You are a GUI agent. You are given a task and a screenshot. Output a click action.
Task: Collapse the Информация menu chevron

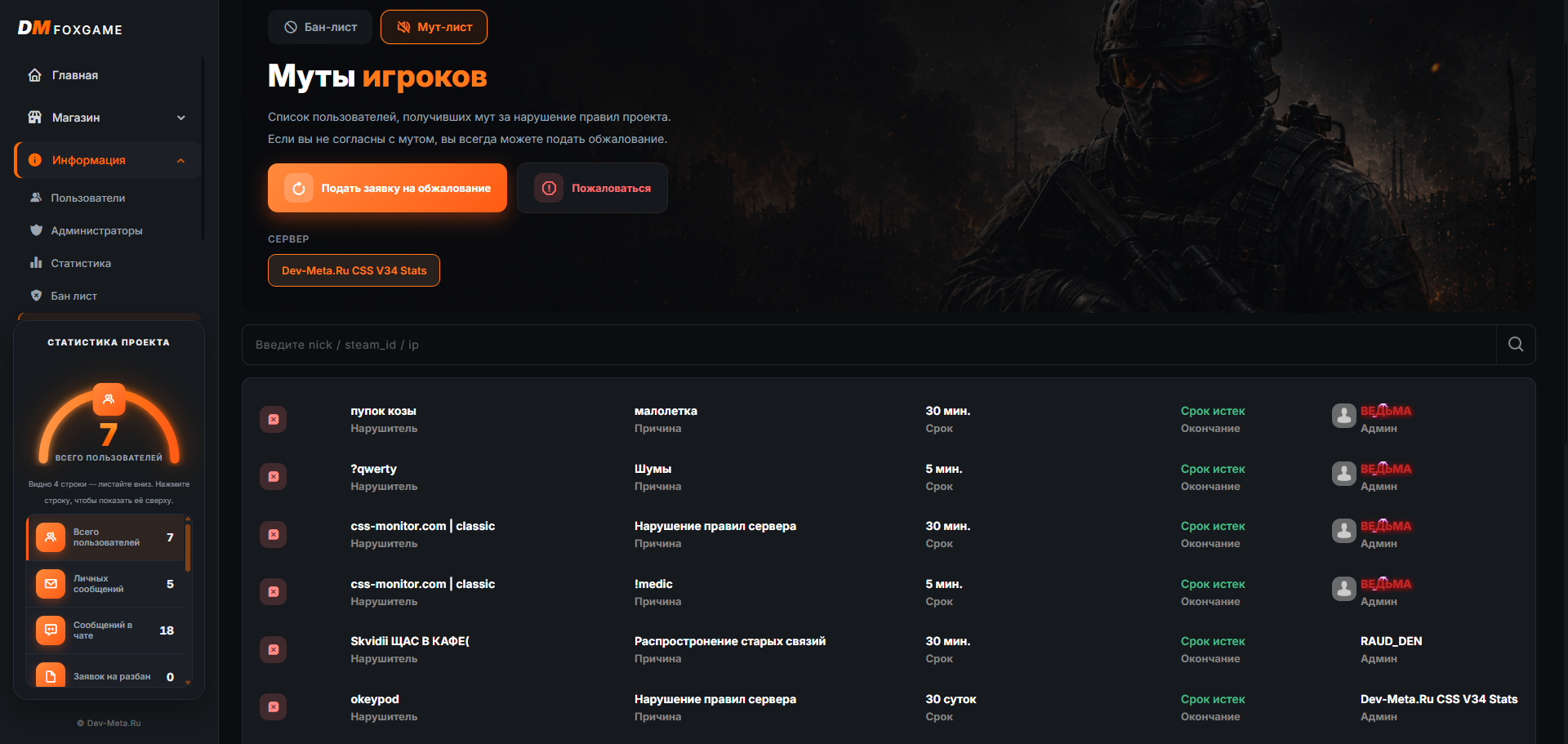coord(181,160)
